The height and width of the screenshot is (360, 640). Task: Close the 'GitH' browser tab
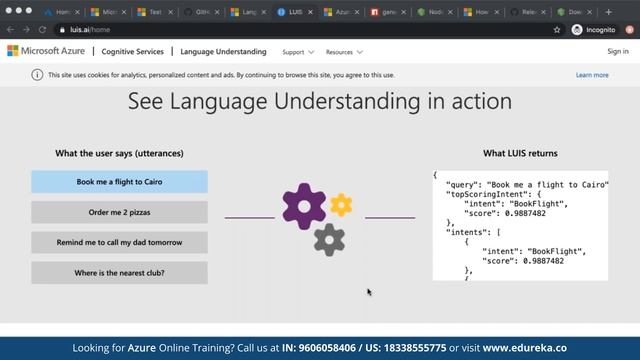point(217,12)
